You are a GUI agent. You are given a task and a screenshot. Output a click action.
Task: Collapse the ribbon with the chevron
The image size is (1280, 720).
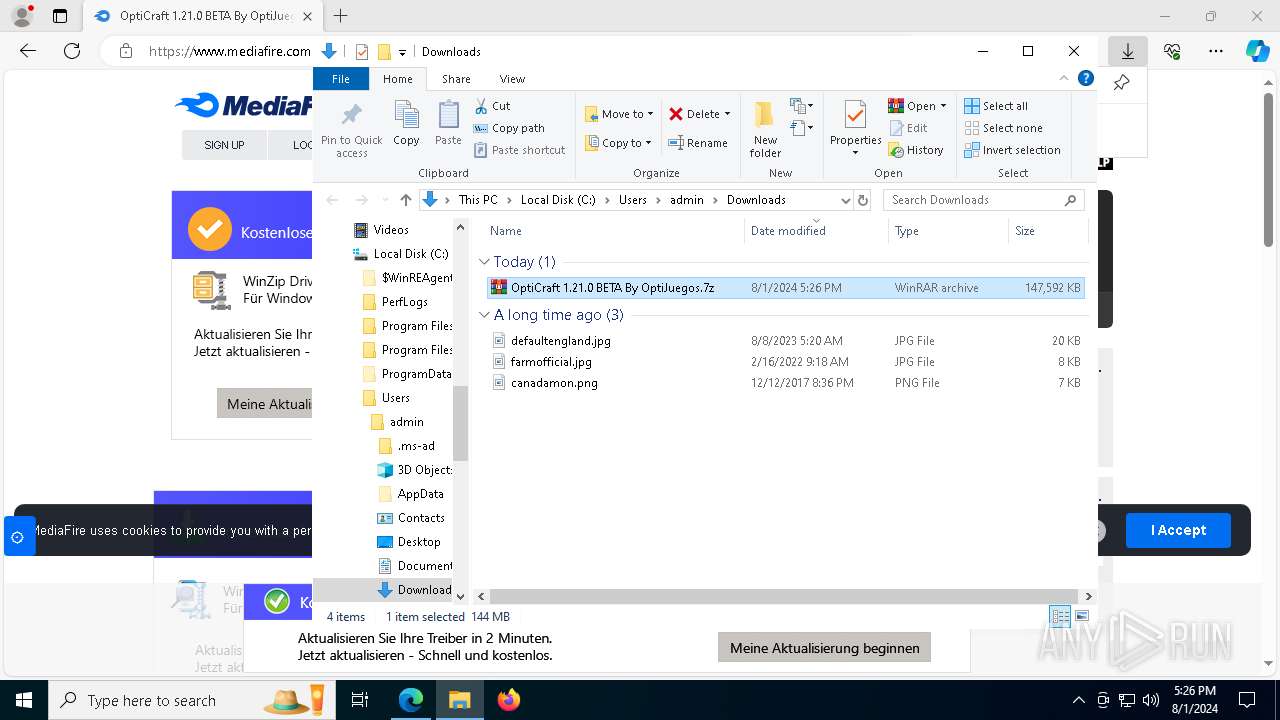point(1064,79)
